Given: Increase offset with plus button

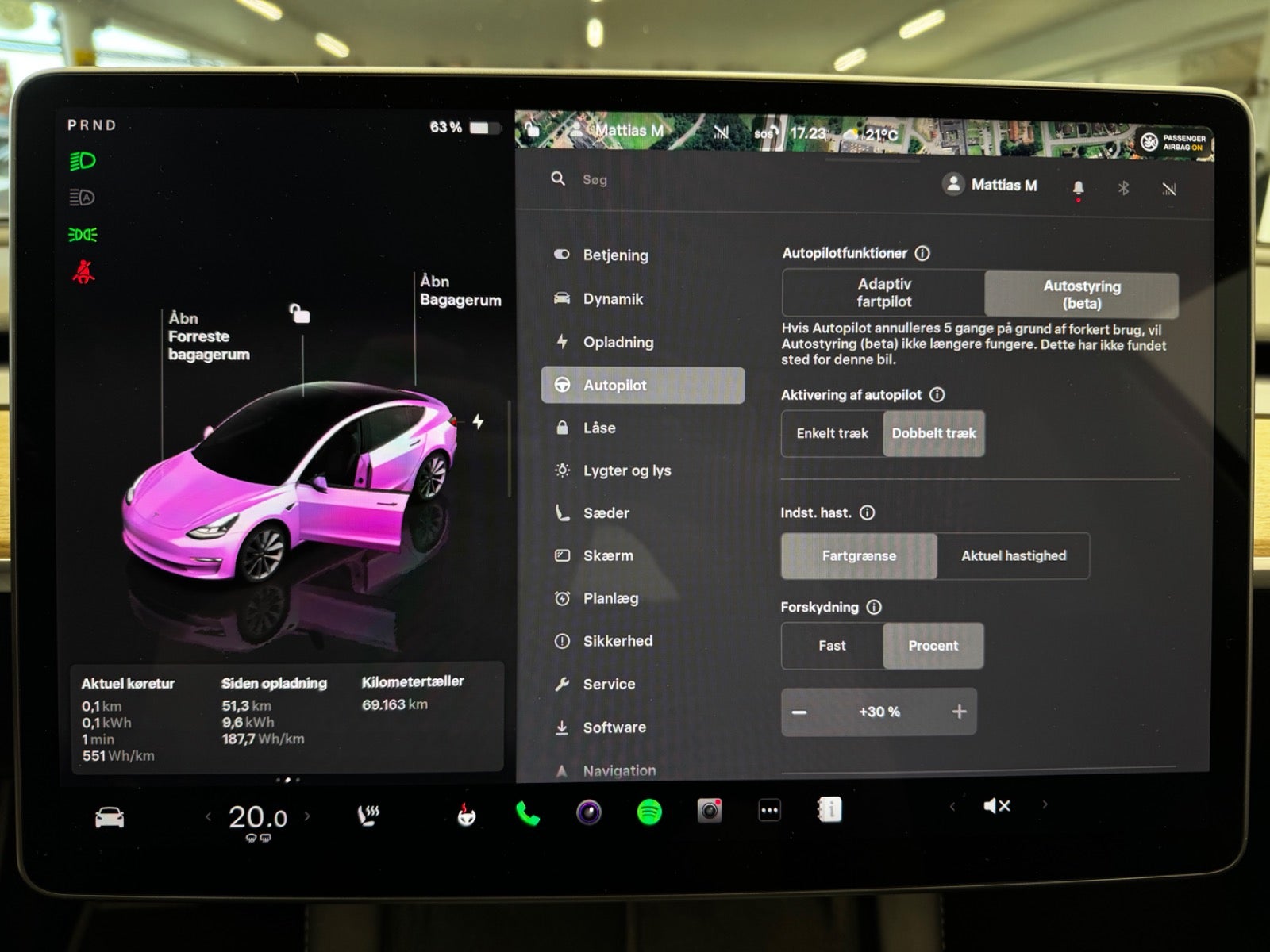Looking at the screenshot, I should click(x=959, y=712).
